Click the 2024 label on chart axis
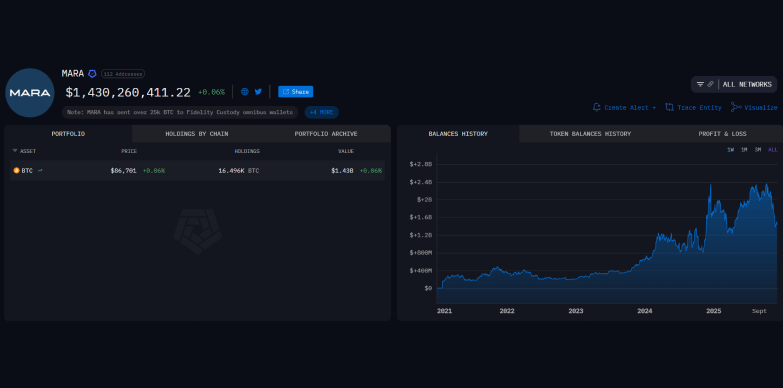 [x=645, y=311]
